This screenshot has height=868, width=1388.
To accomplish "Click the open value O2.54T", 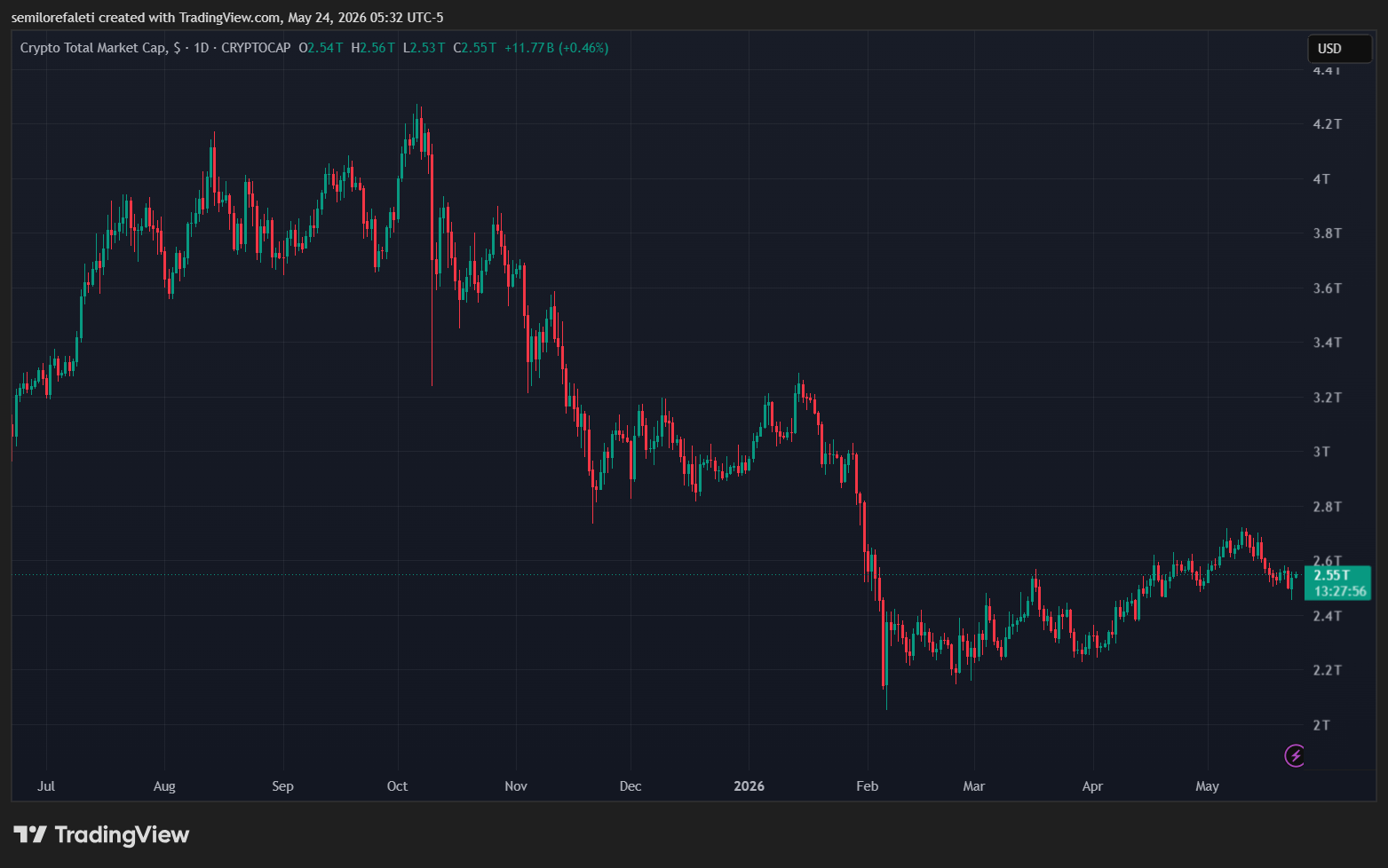I will click(321, 48).
